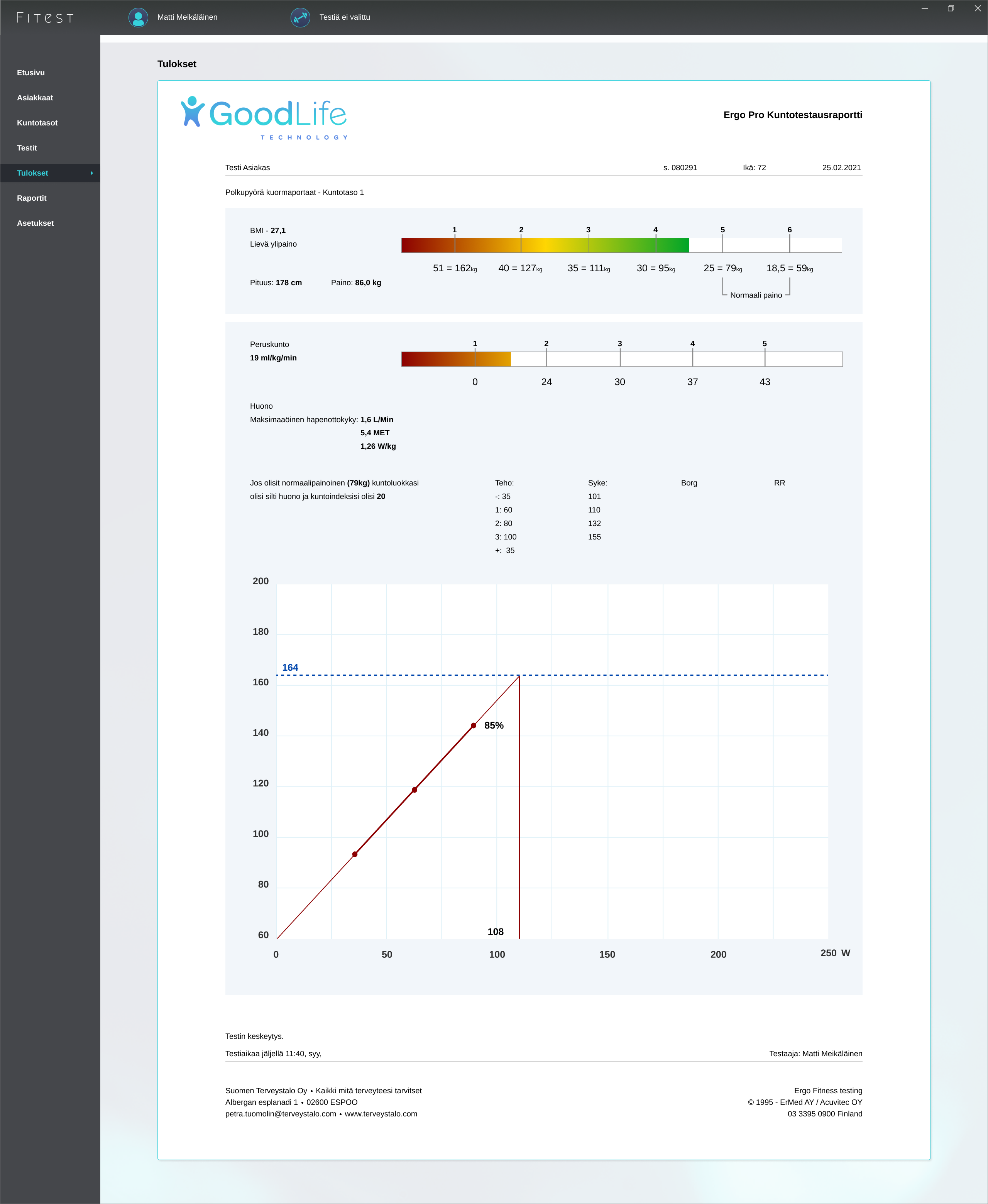Click the 'Tulokset' page heading
The image size is (988, 1204).
(176, 64)
